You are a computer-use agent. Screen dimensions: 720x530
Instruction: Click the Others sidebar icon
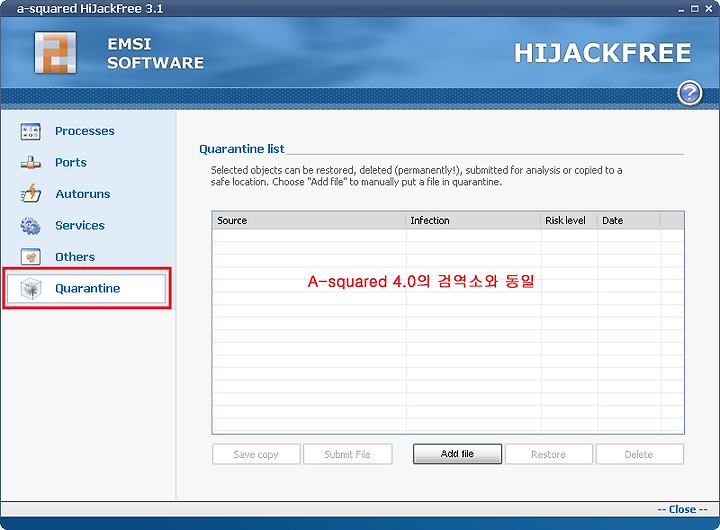coord(30,257)
